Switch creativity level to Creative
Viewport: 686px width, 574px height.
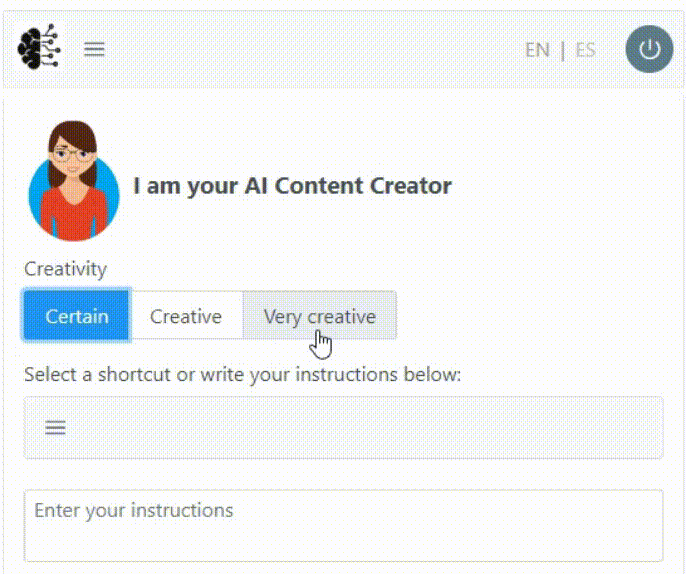[x=186, y=316]
